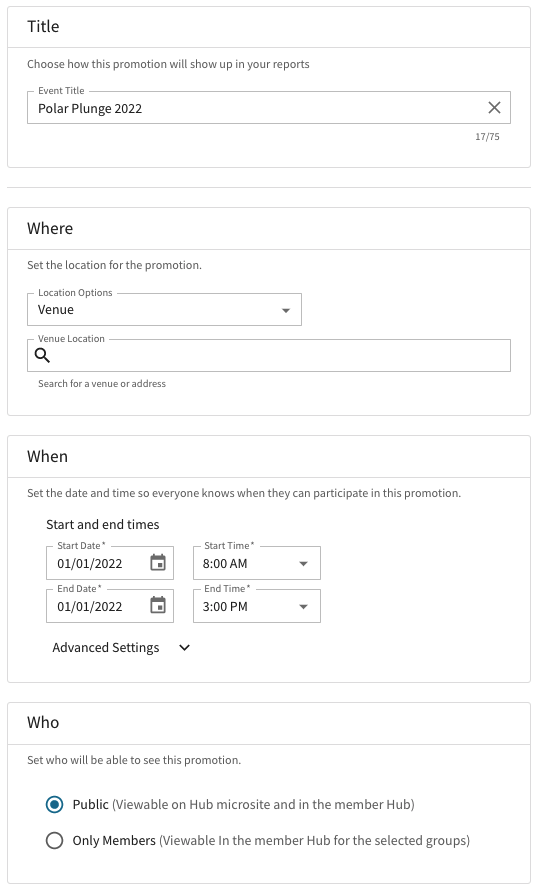540x891 pixels.
Task: Select the Public visibility radio button
Action: coord(55,805)
